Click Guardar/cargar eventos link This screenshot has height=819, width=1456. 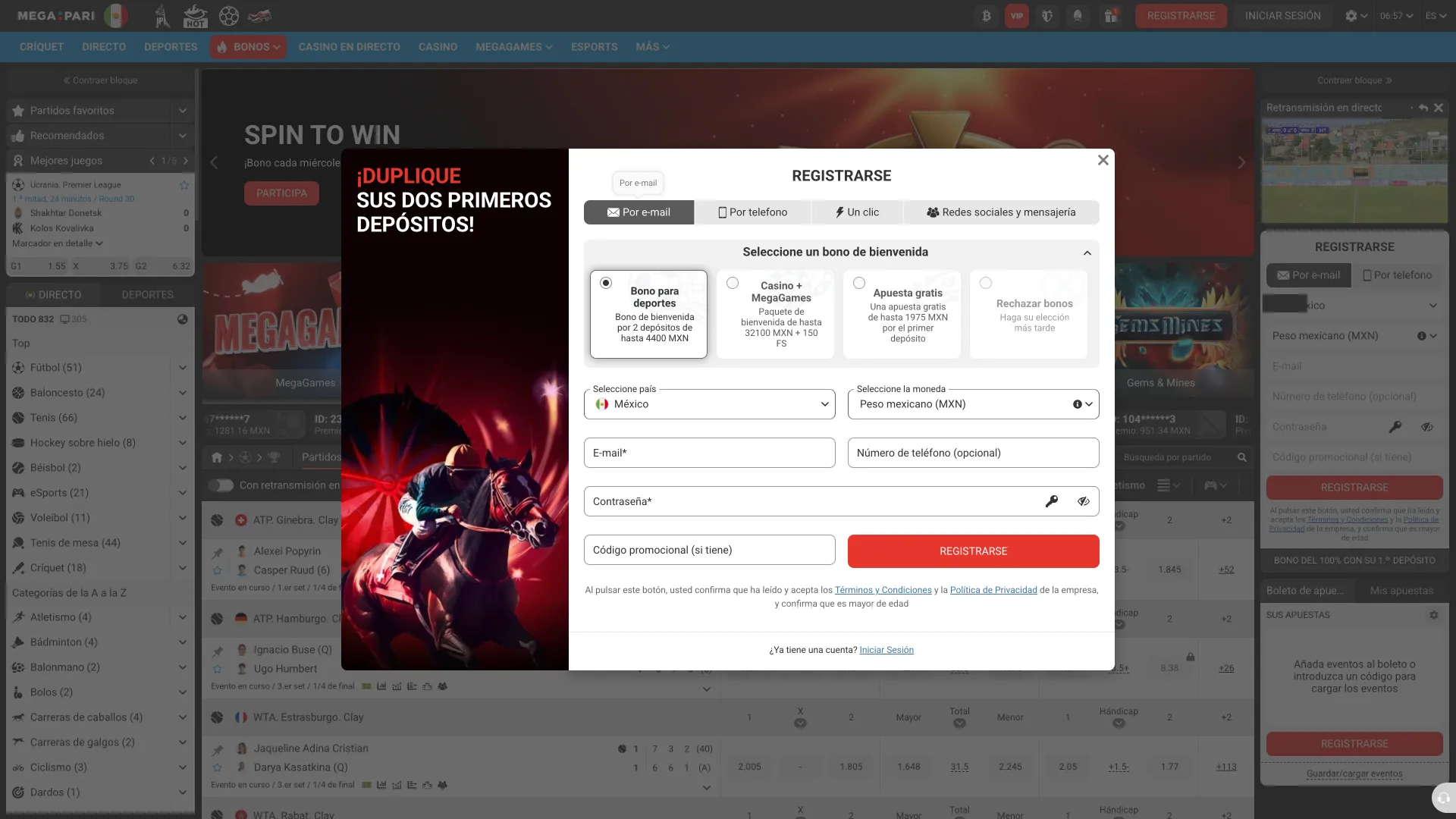coord(1354,774)
